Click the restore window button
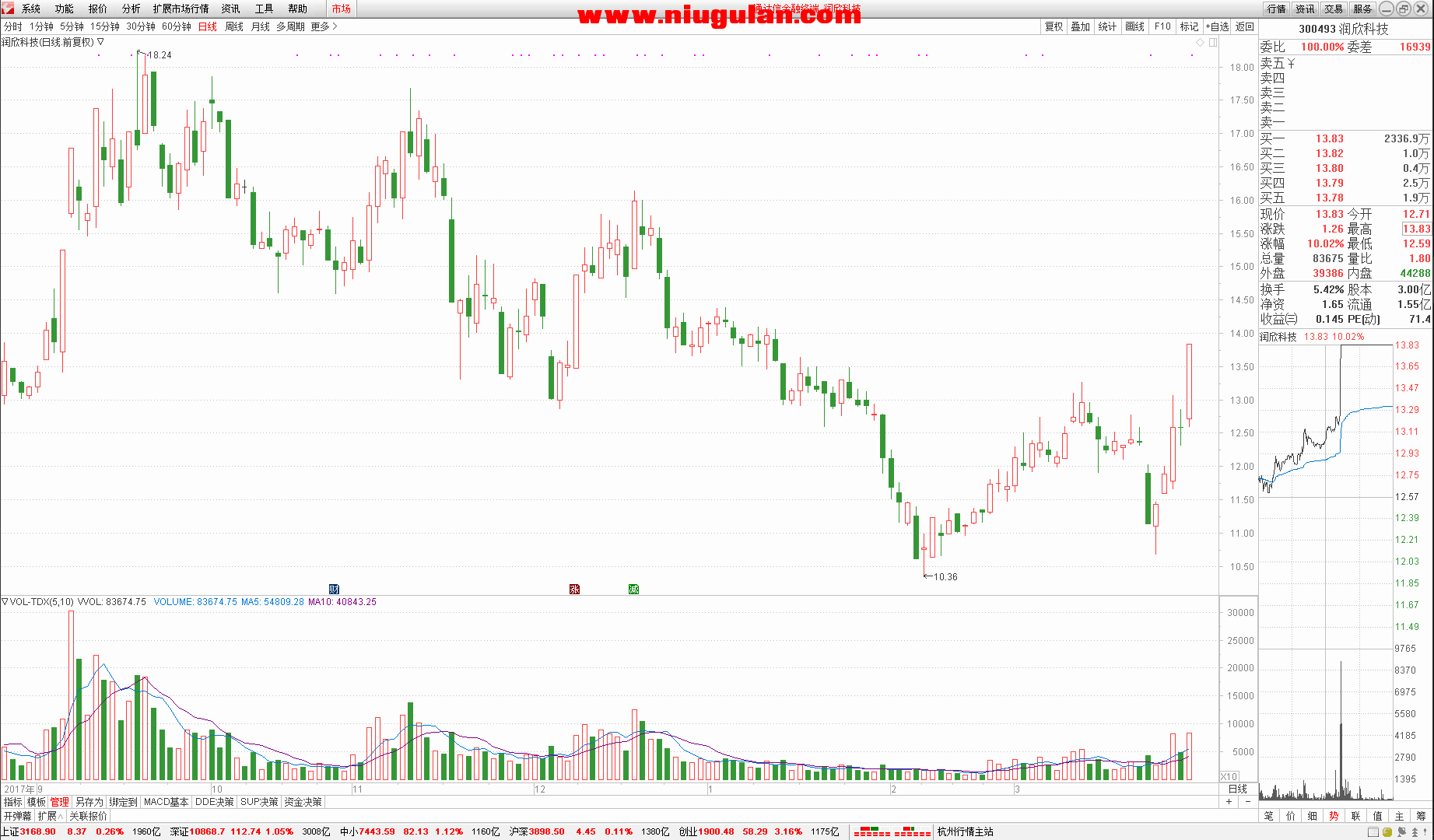Screen dimensions: 1434x840 click(x=1404, y=9)
